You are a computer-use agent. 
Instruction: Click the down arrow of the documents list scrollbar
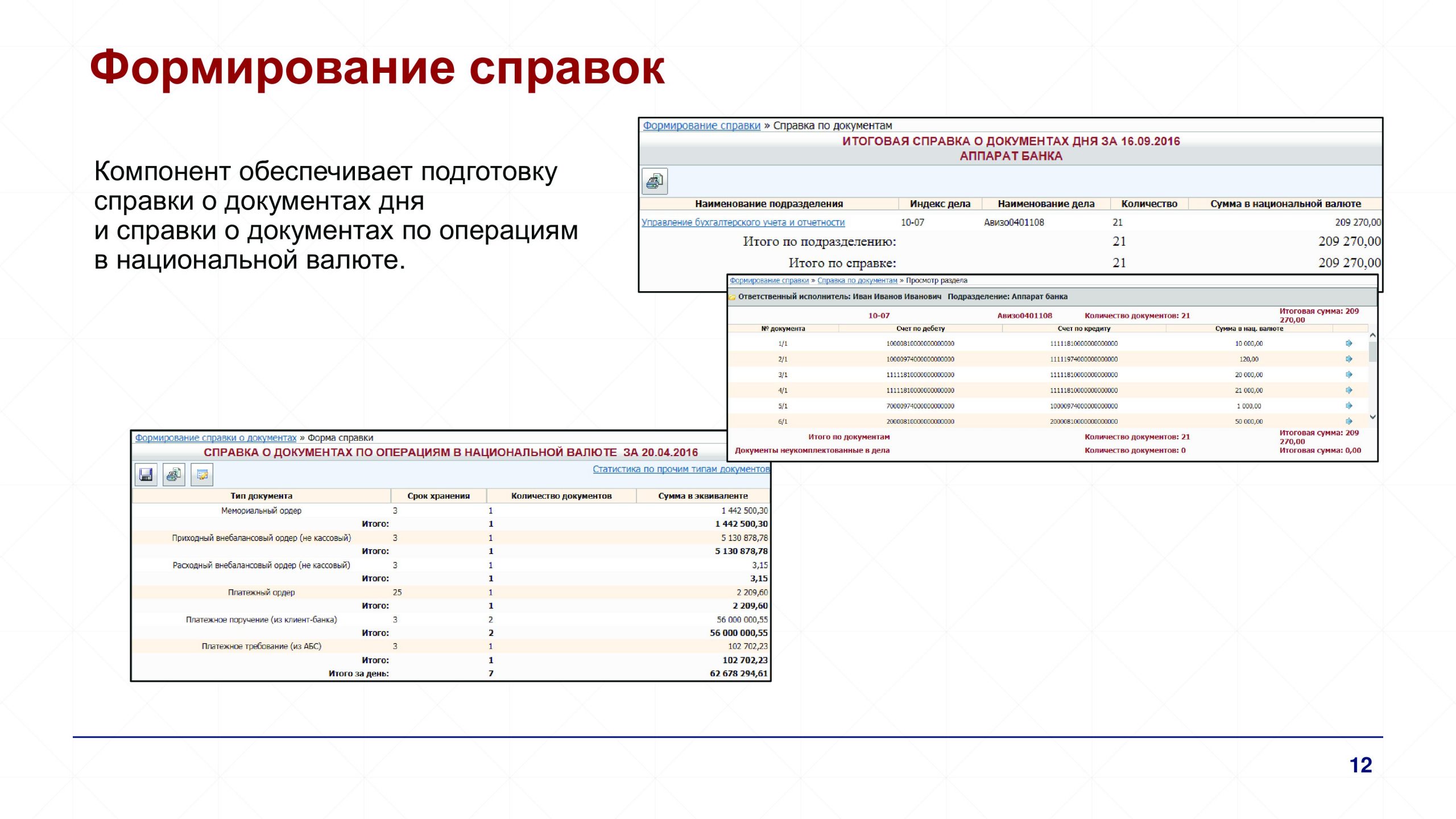coord(1372,417)
